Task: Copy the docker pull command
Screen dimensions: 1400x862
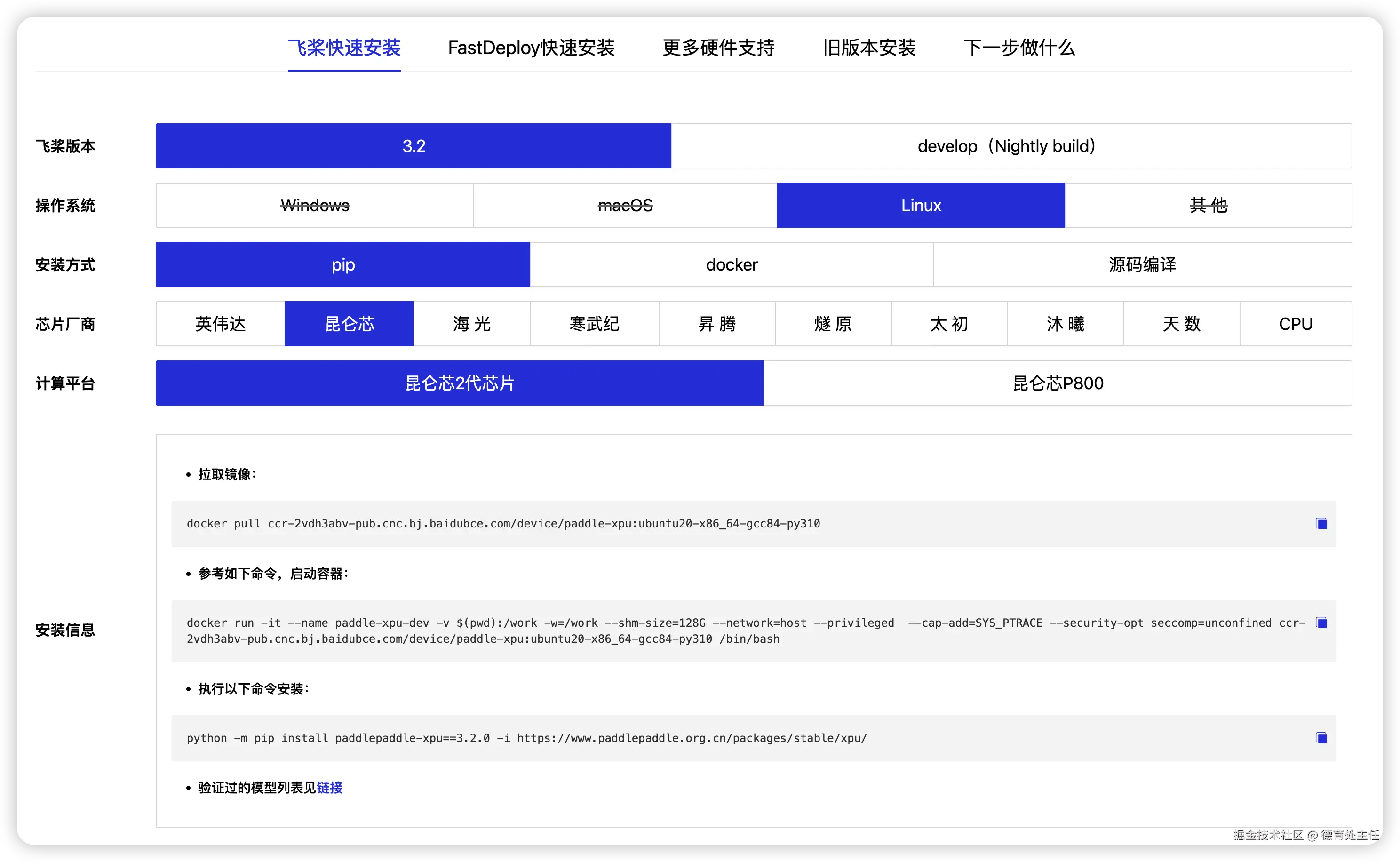Action: click(x=1321, y=523)
